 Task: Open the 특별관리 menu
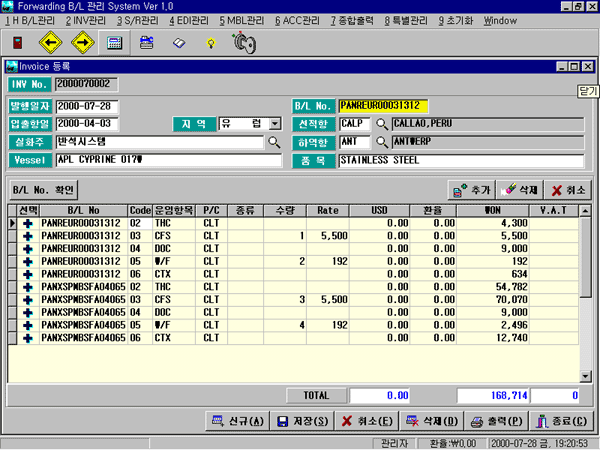(406, 21)
